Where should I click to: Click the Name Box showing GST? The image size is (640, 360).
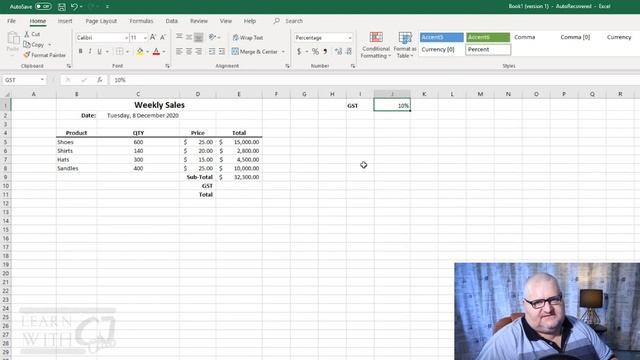(x=24, y=80)
